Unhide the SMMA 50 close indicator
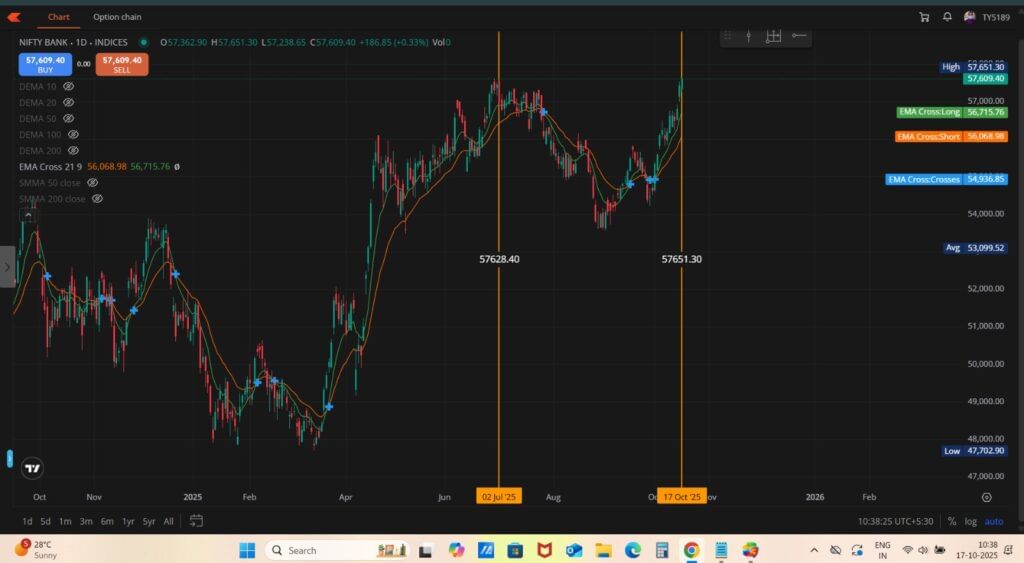The image size is (1024, 563). (92, 183)
